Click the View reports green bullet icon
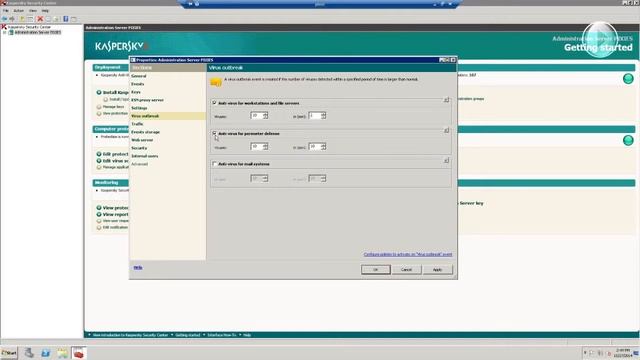Screen dimensions: 640x360 pos(99,214)
